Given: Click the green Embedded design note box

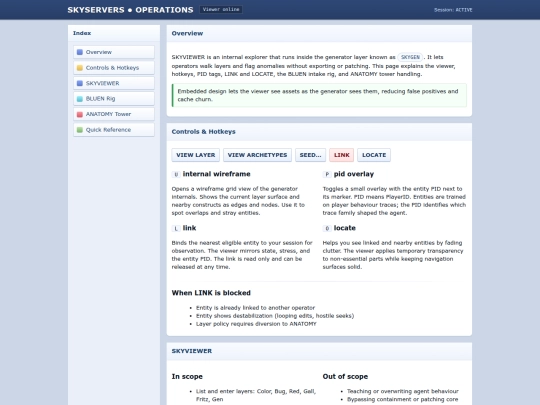Looking at the screenshot, I should pyautogui.click(x=319, y=95).
